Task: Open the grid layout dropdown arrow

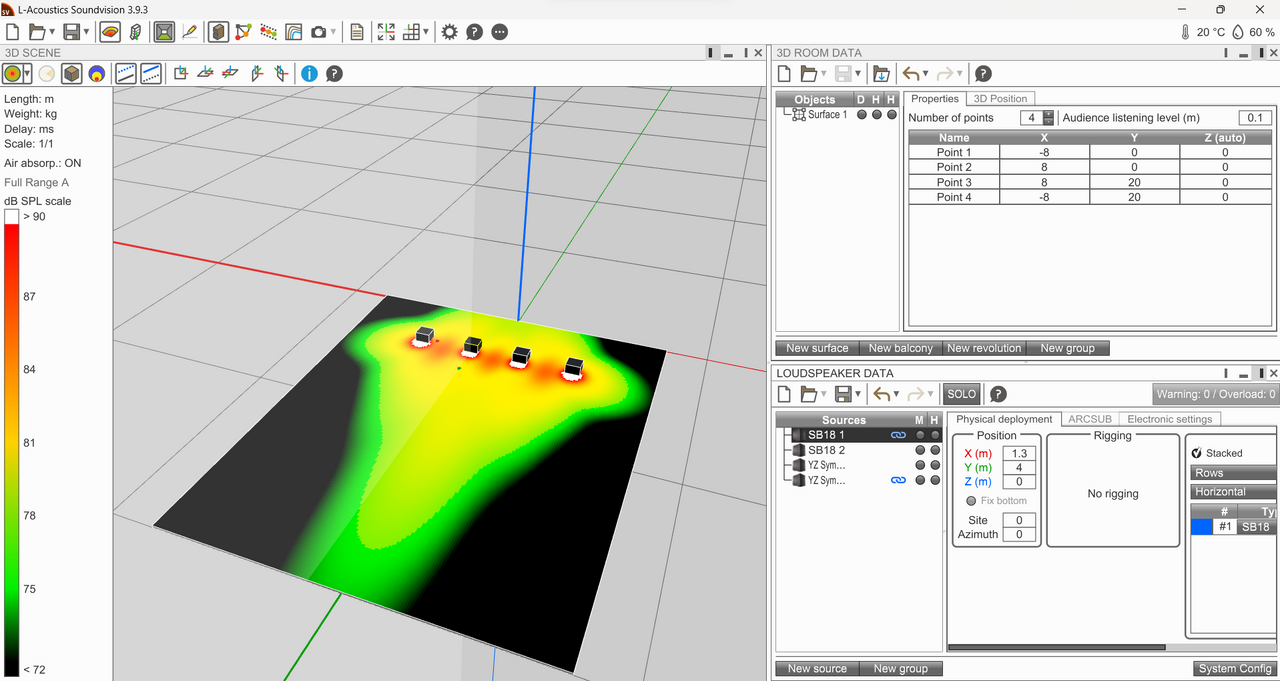Action: tap(426, 32)
